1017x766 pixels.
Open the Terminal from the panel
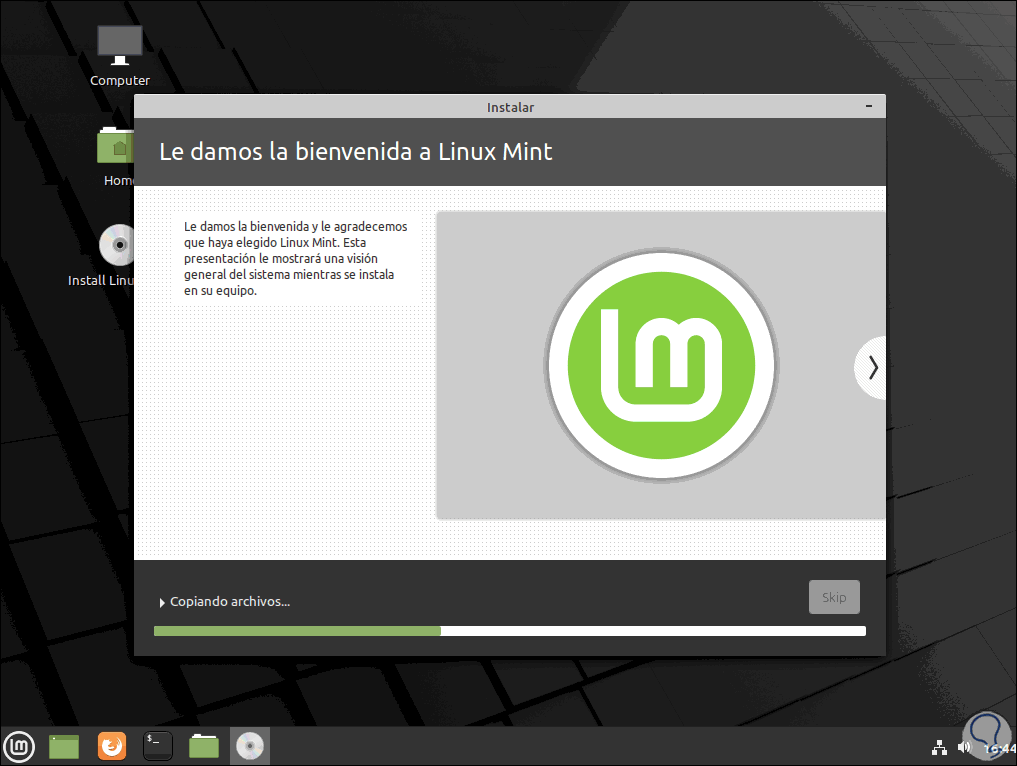158,747
